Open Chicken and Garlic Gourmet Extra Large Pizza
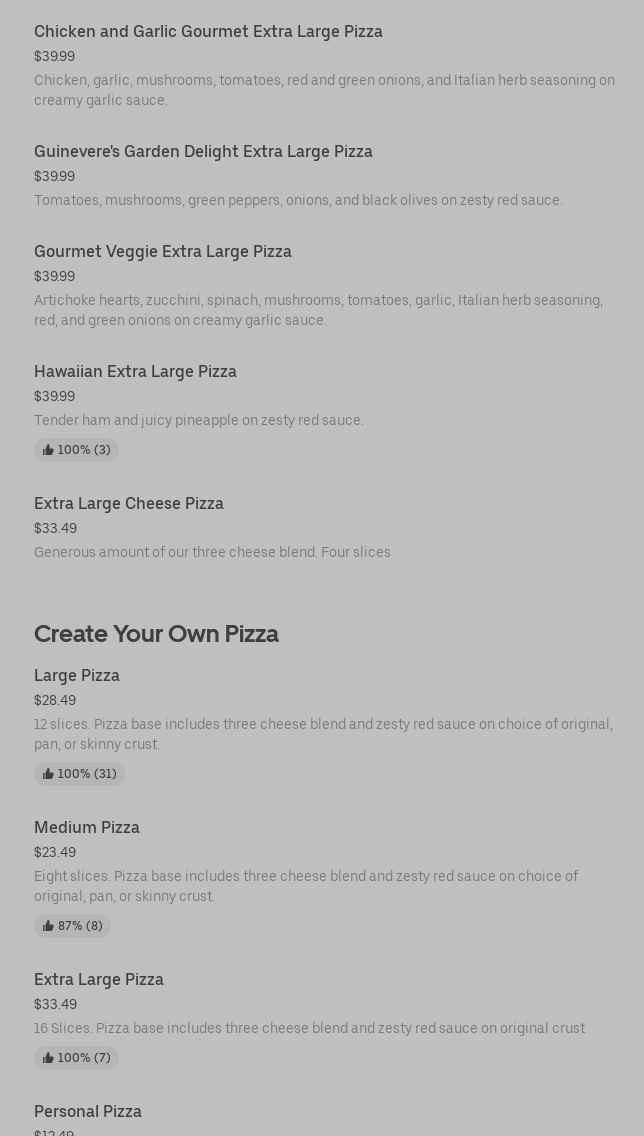 pos(208,31)
